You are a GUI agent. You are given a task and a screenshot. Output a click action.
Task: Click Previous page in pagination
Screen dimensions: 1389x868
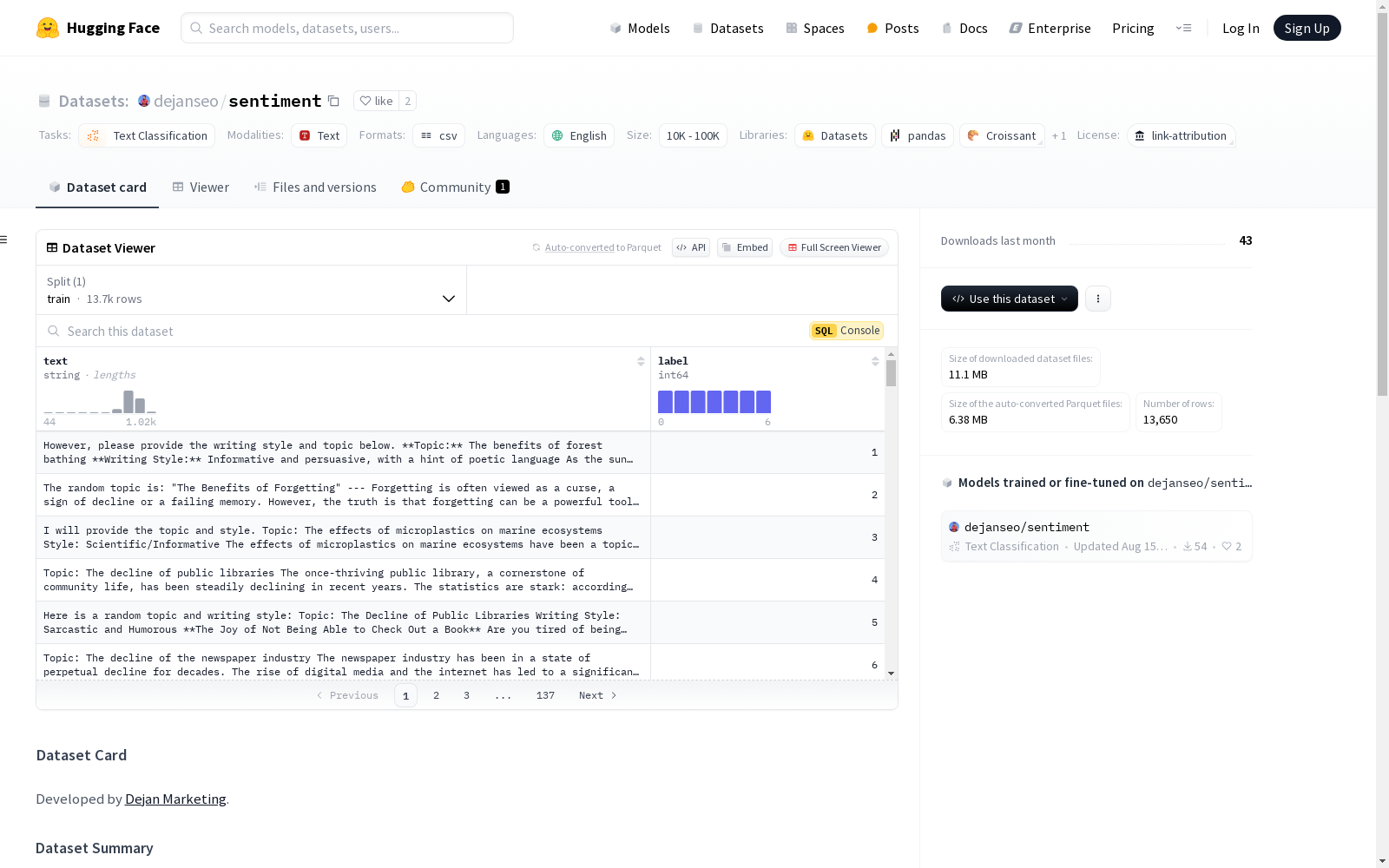point(347,695)
